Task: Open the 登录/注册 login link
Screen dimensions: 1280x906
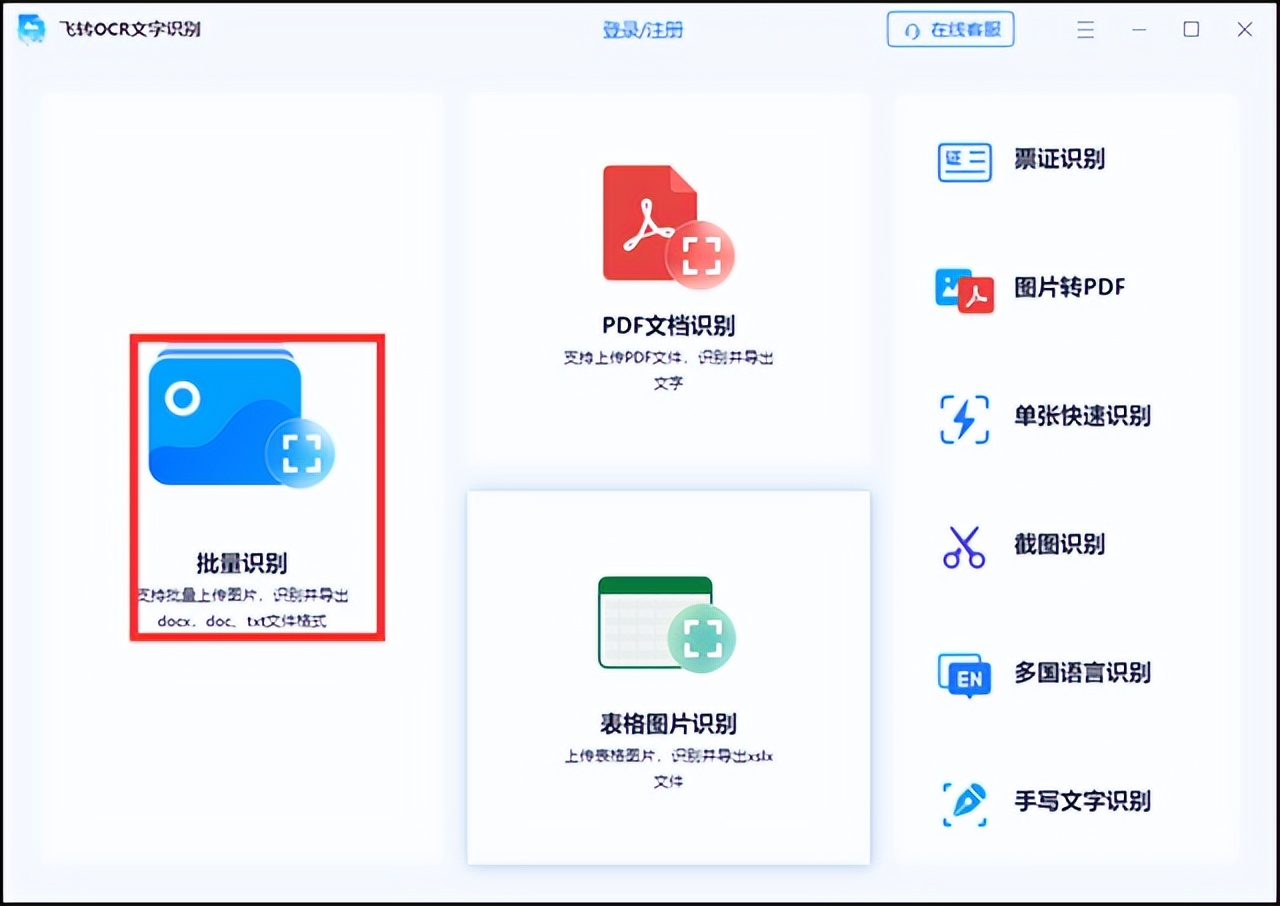Action: [x=643, y=29]
